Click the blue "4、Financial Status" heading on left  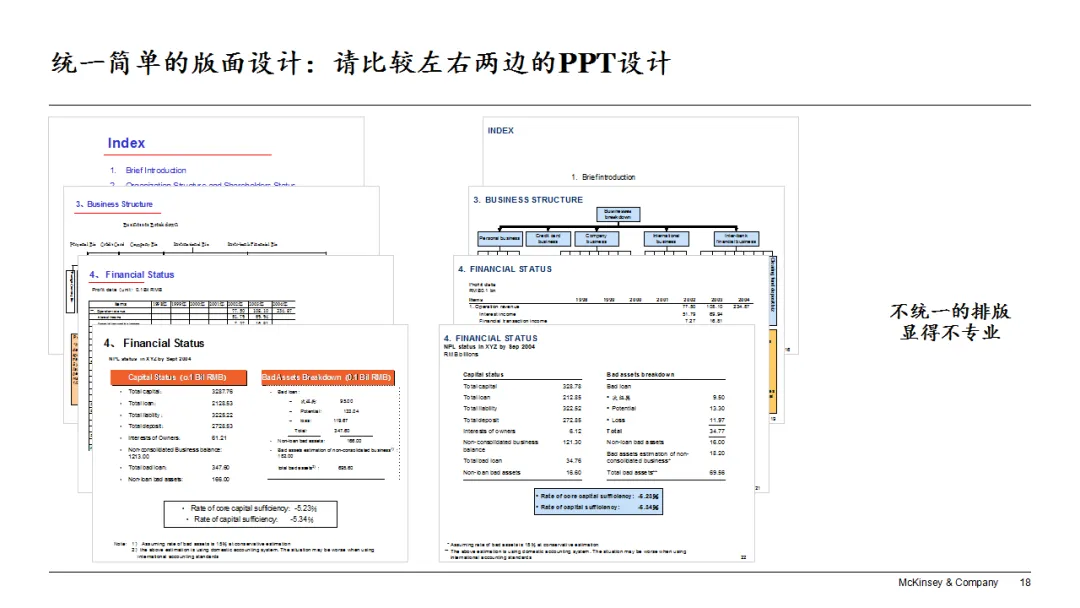pos(132,274)
